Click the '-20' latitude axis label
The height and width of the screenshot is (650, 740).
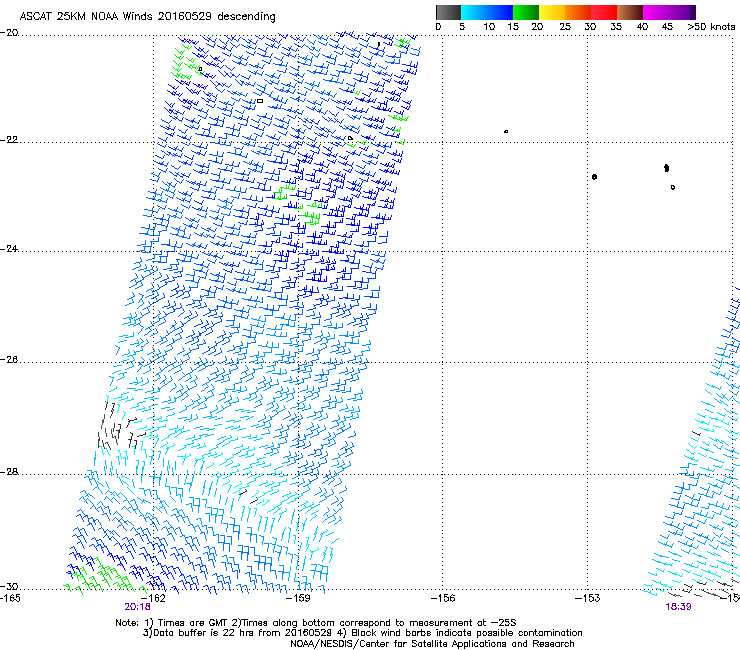pyautogui.click(x=9, y=32)
